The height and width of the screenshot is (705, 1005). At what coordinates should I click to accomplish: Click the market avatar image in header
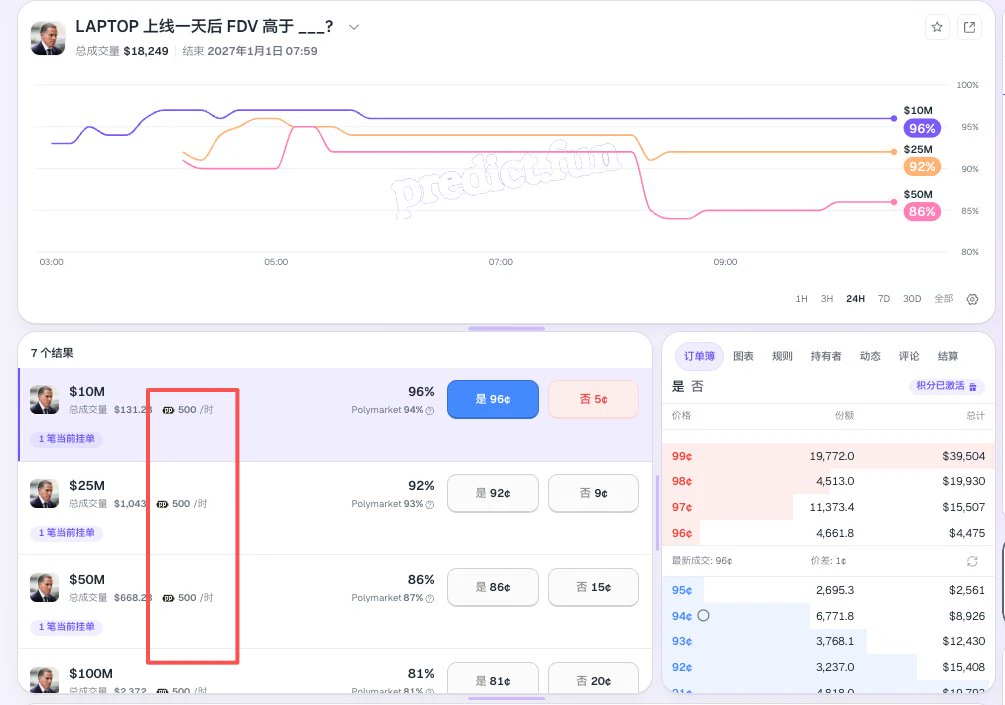click(48, 38)
